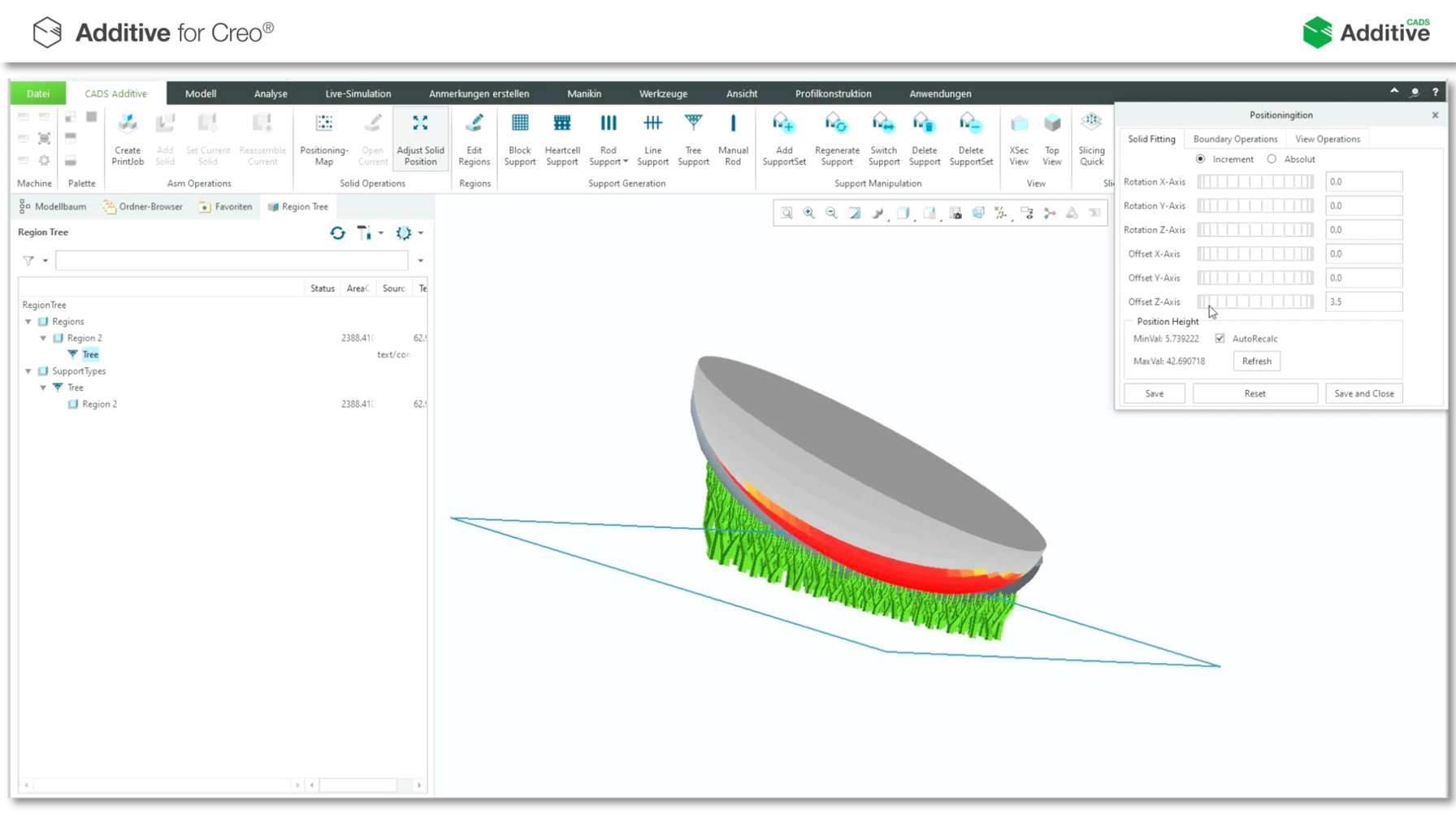
Task: Switch to Top View
Action: tap(1052, 139)
